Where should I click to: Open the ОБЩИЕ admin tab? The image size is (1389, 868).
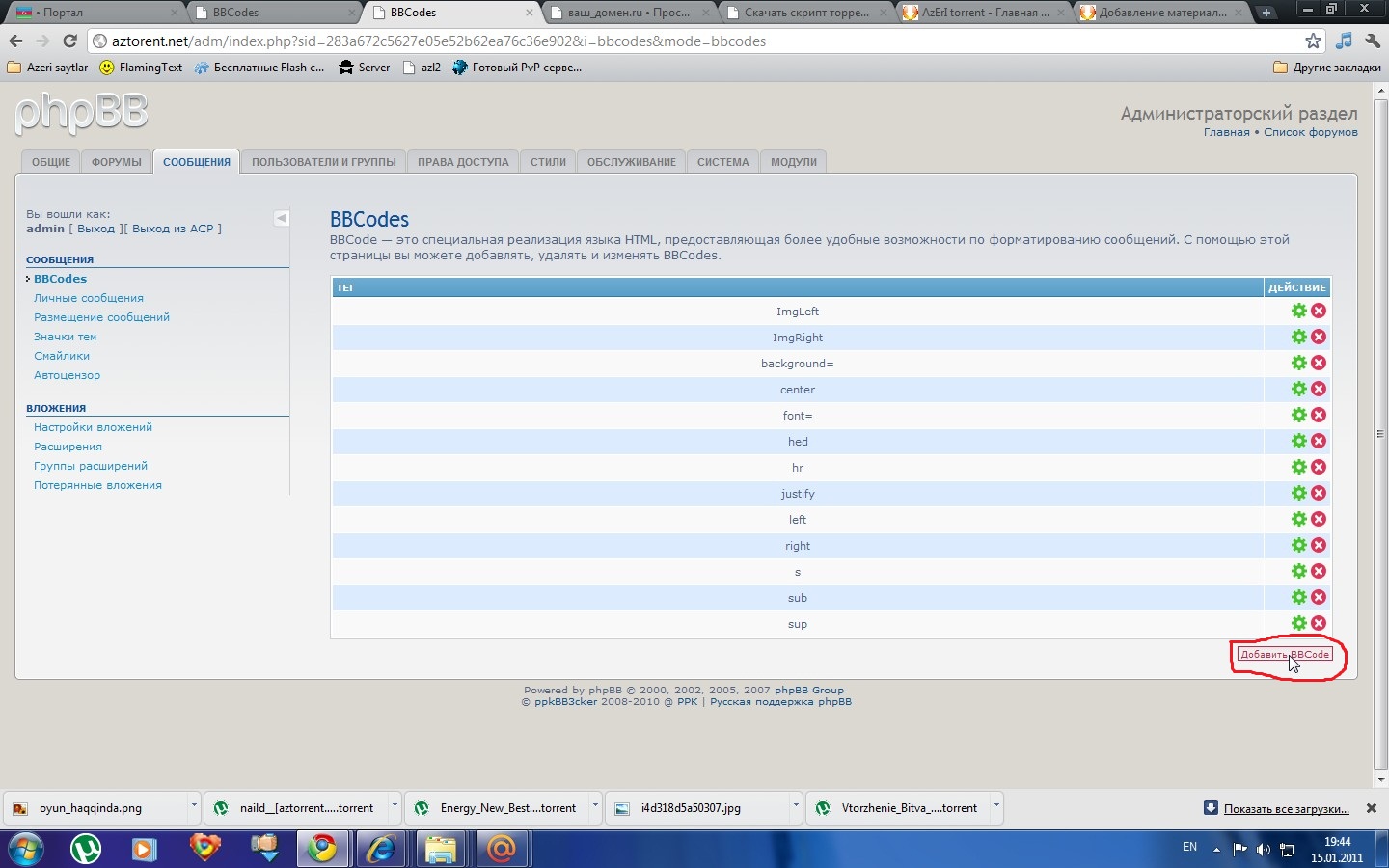pos(51,162)
